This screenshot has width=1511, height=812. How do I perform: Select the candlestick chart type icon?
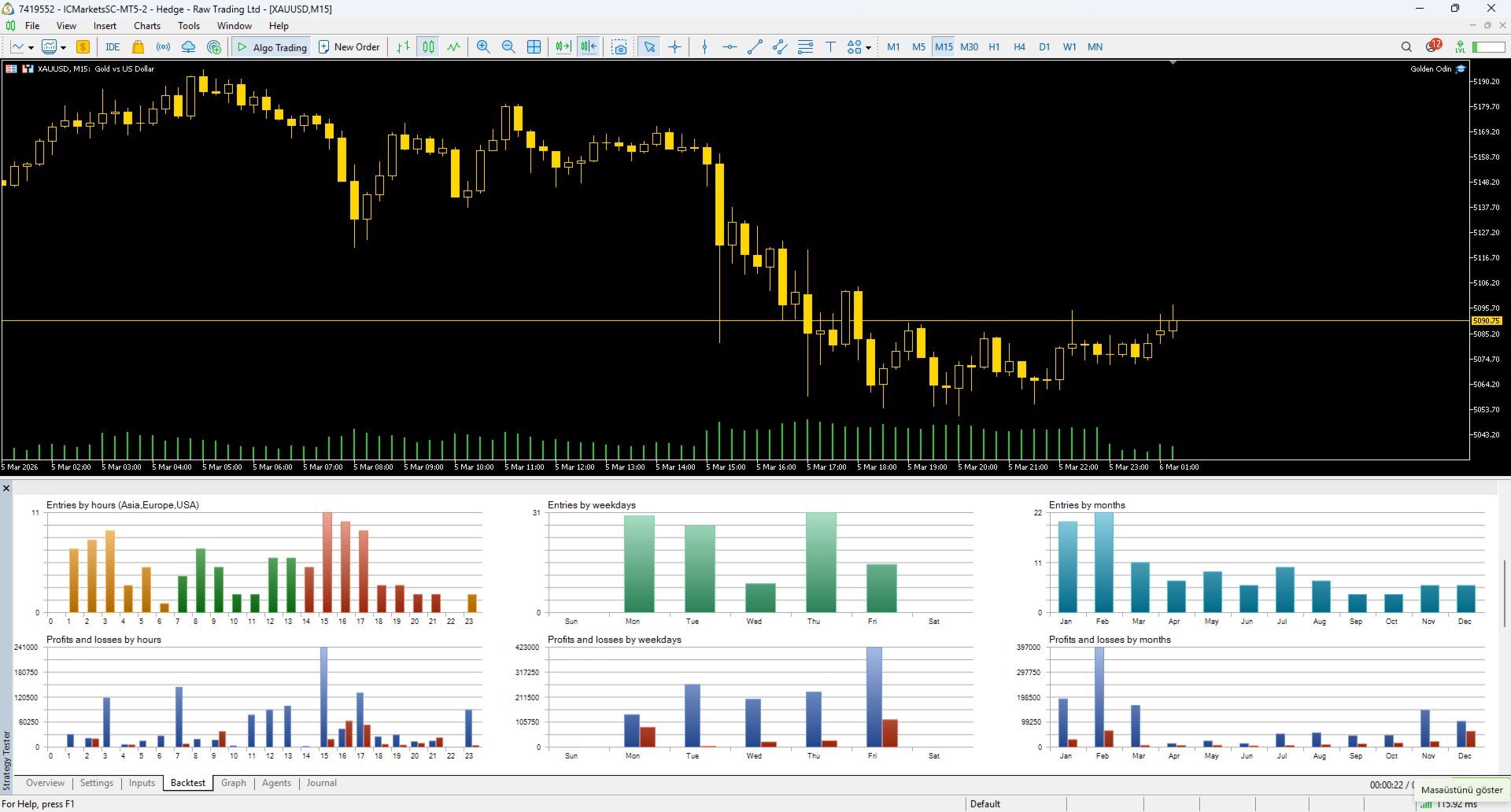click(x=428, y=46)
